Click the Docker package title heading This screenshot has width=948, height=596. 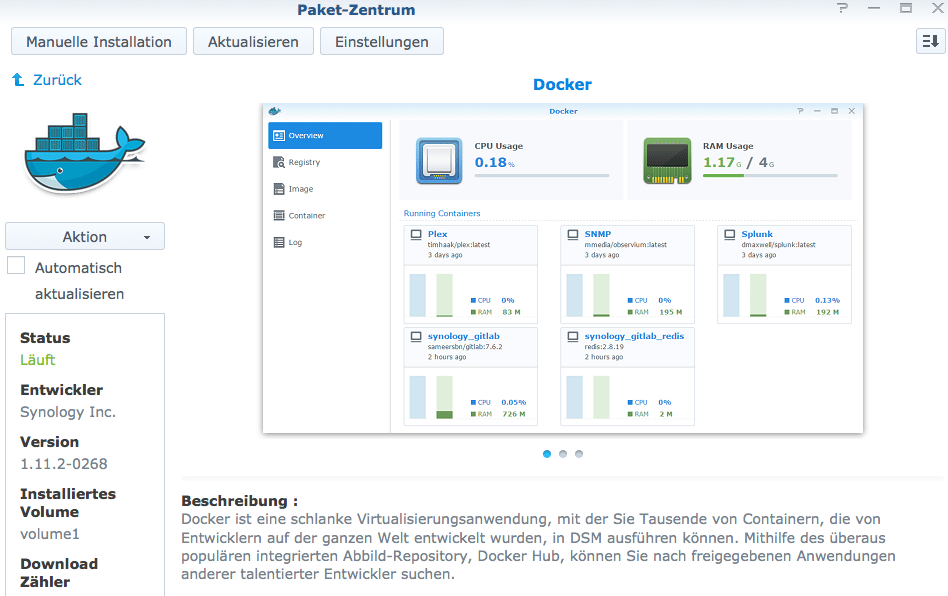[562, 85]
